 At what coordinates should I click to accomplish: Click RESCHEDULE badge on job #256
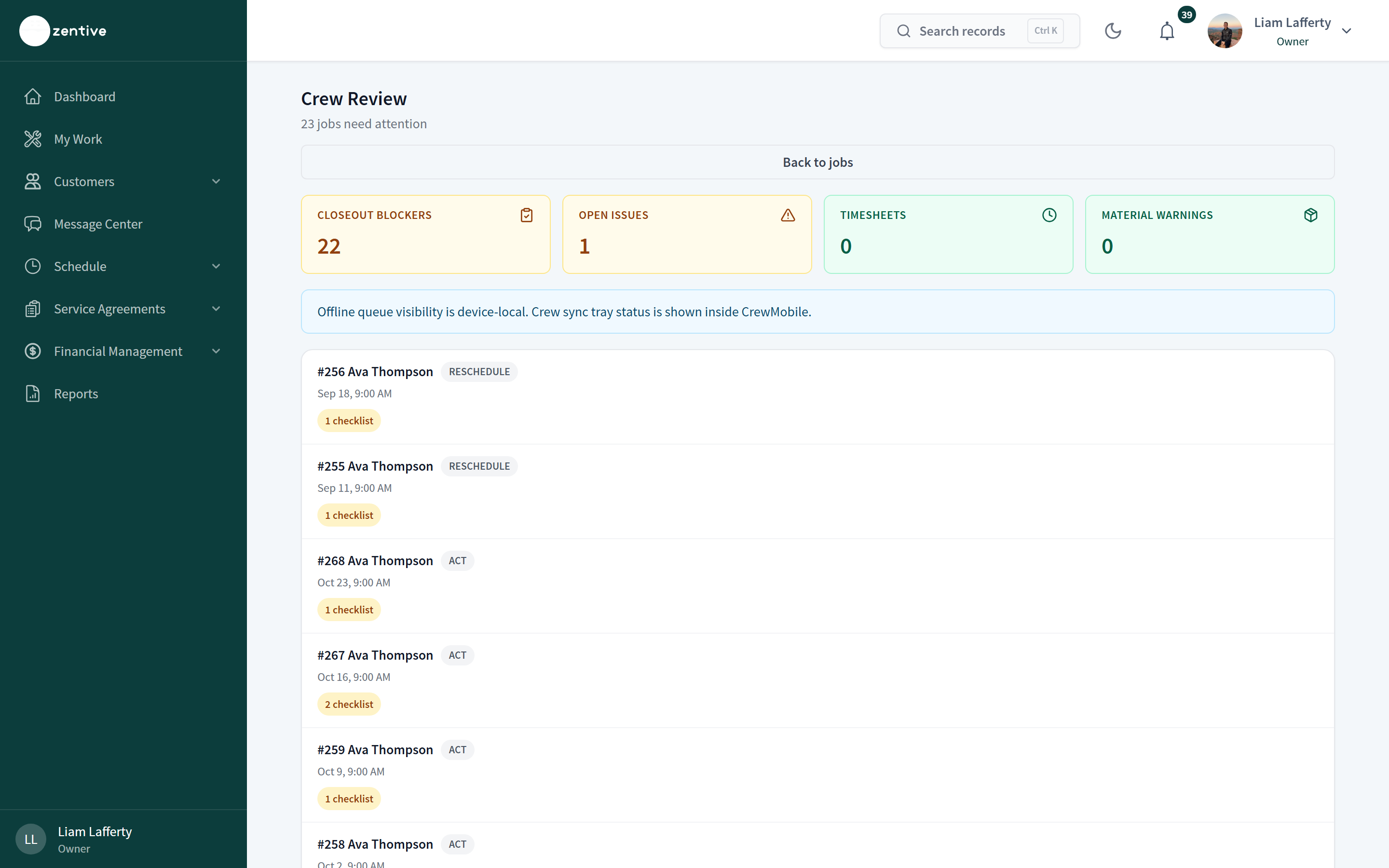(479, 371)
